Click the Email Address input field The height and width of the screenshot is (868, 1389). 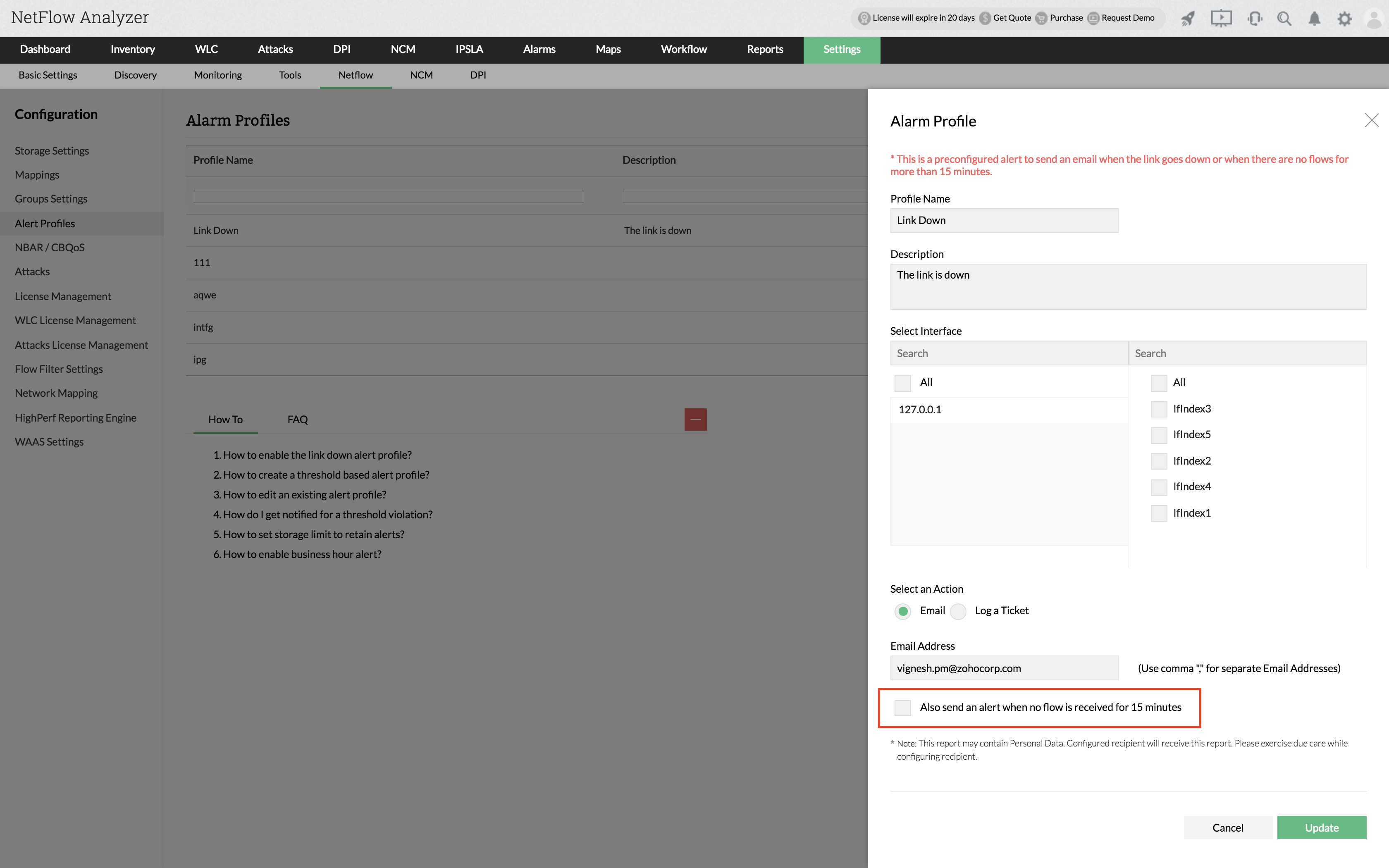click(1004, 668)
